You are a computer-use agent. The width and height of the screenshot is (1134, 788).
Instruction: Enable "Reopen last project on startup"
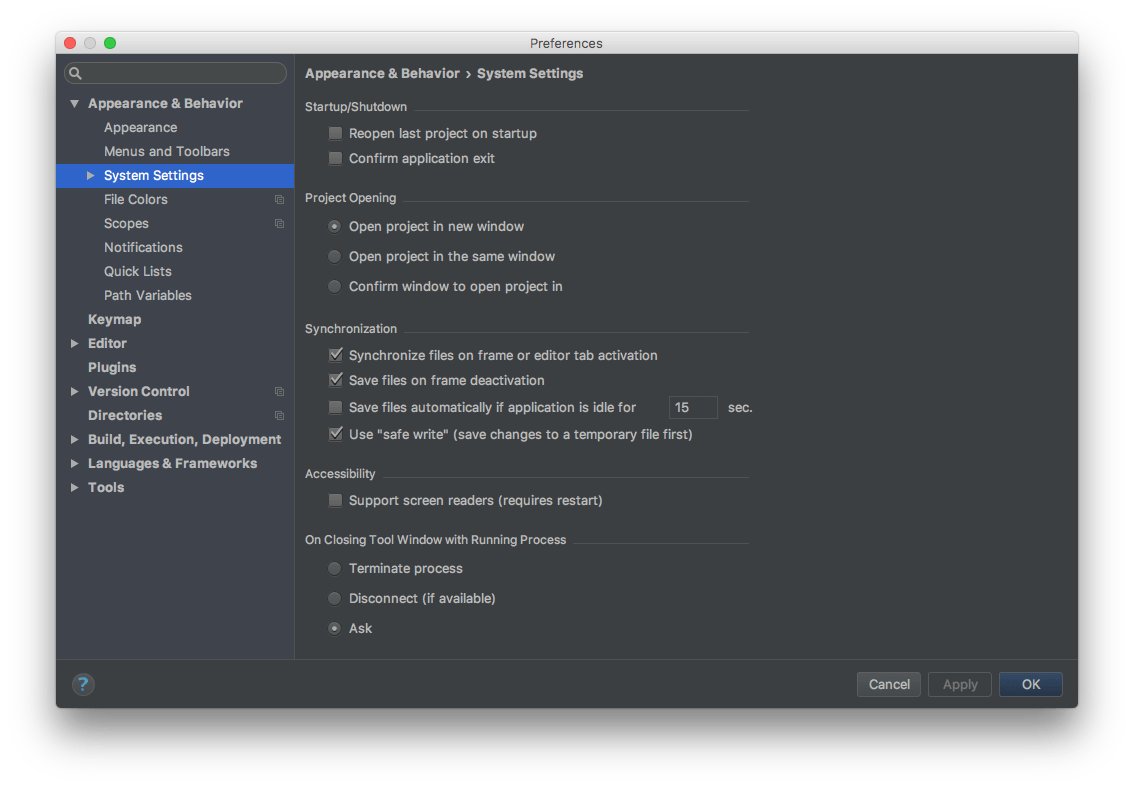335,132
